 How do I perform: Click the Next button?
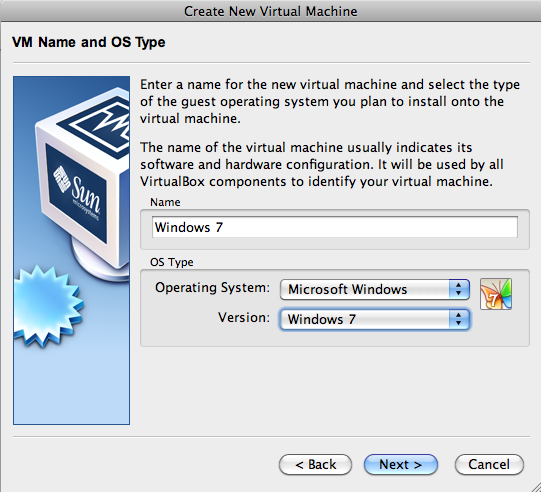pyautogui.click(x=401, y=464)
